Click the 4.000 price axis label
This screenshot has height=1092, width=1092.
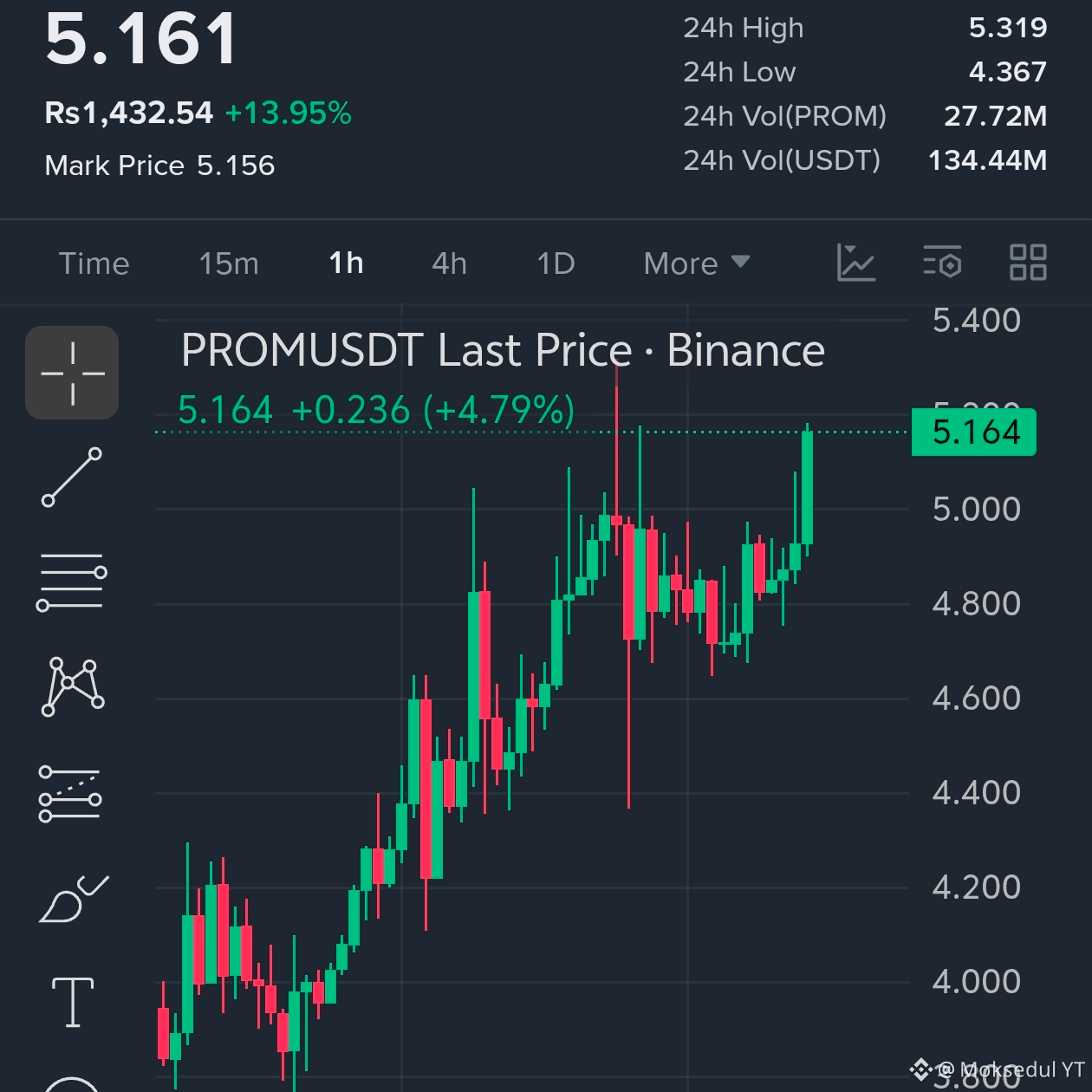click(977, 981)
